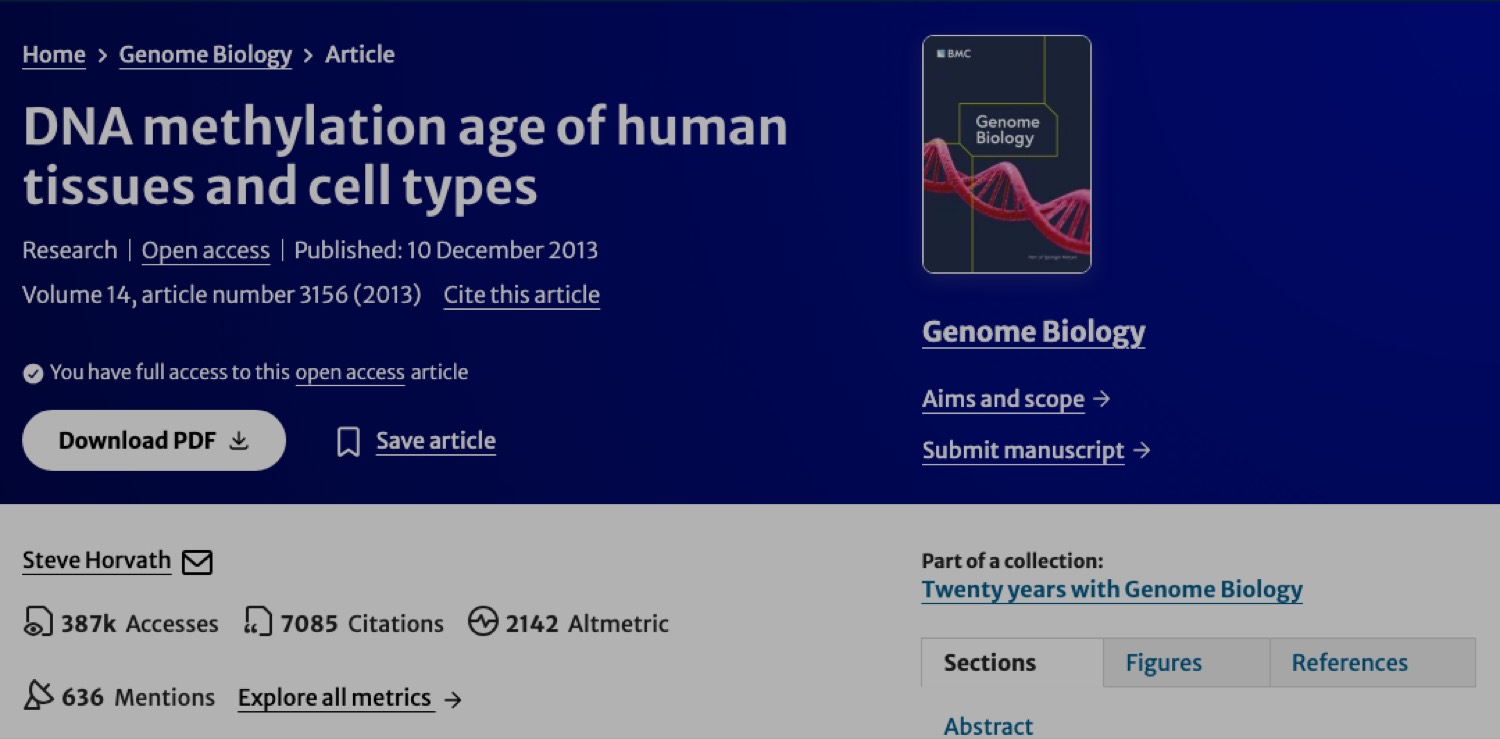The height and width of the screenshot is (739, 1500).
Task: Open the Genome Biology journal cover thumbnail
Action: (x=1007, y=154)
